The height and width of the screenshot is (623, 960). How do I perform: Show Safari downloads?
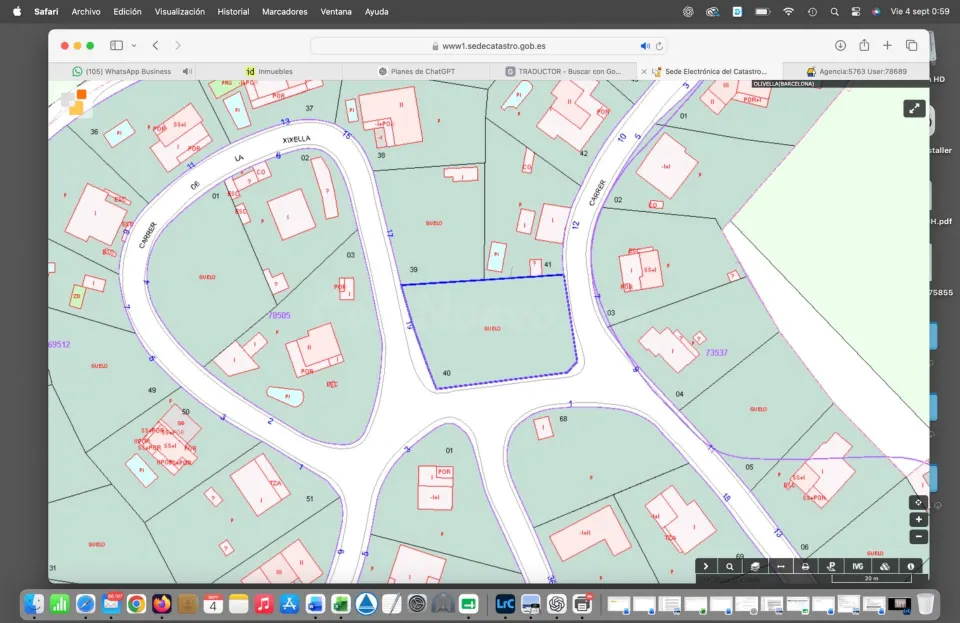click(x=840, y=45)
